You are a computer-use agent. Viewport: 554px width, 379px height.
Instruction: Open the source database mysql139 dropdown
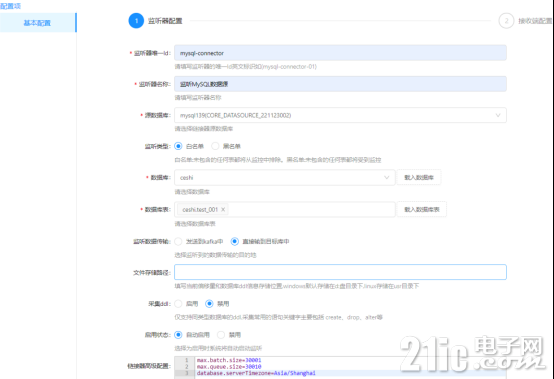(340, 115)
